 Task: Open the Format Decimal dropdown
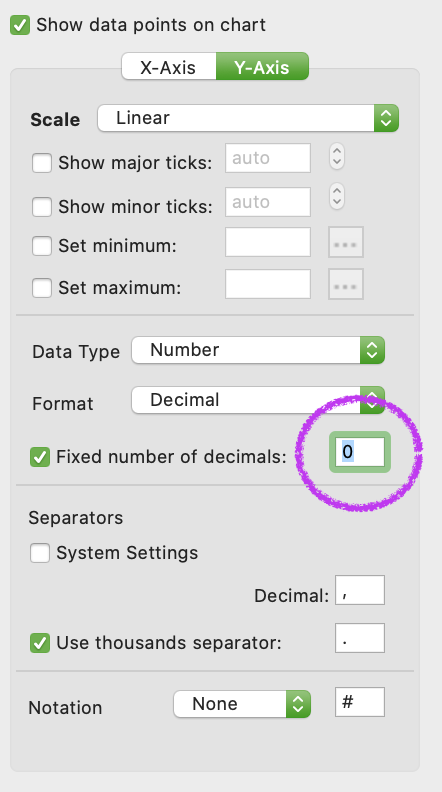tap(258, 400)
